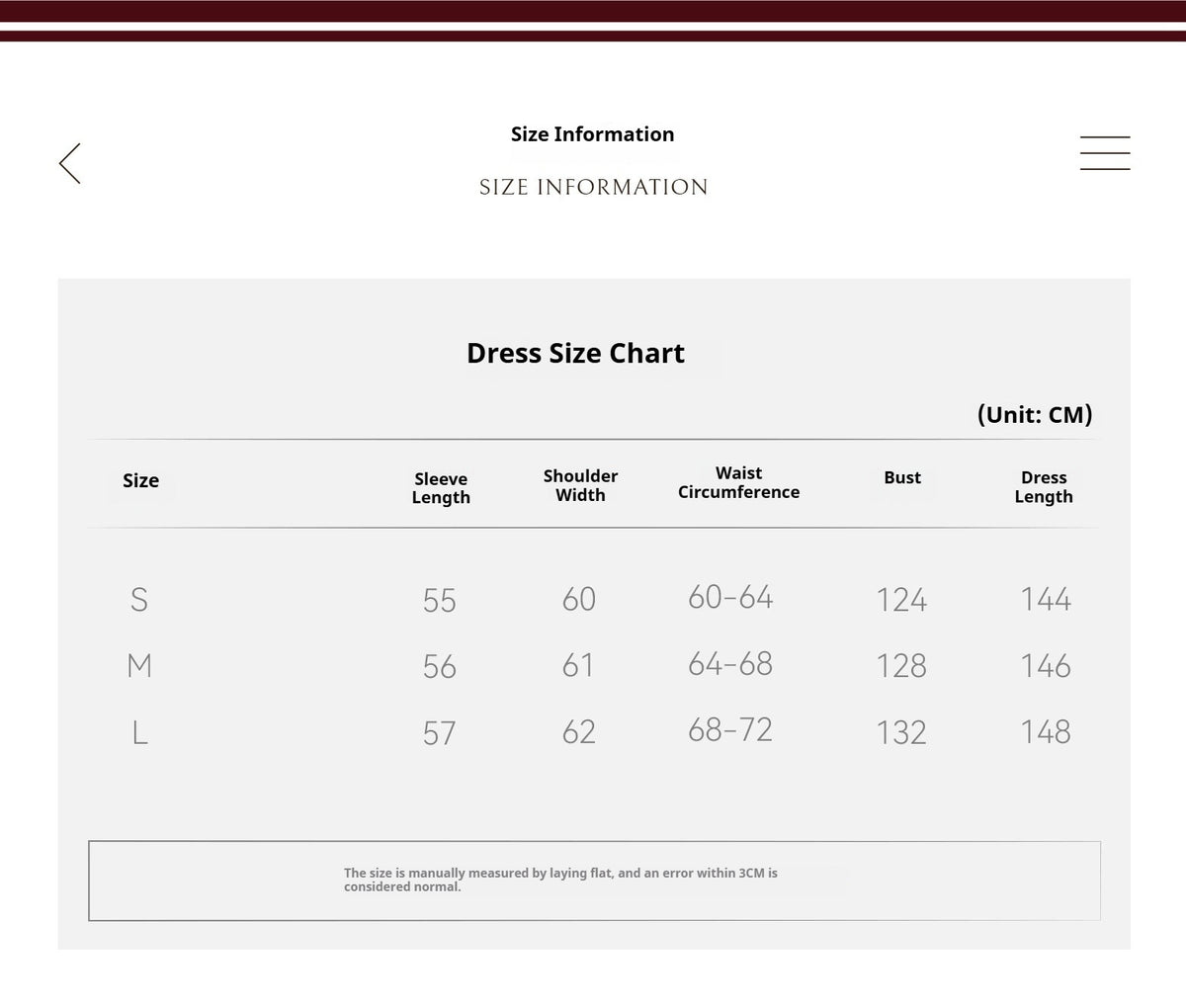This screenshot has width=1186, height=1008.
Task: Click dress length value '144'
Action: click(1046, 599)
